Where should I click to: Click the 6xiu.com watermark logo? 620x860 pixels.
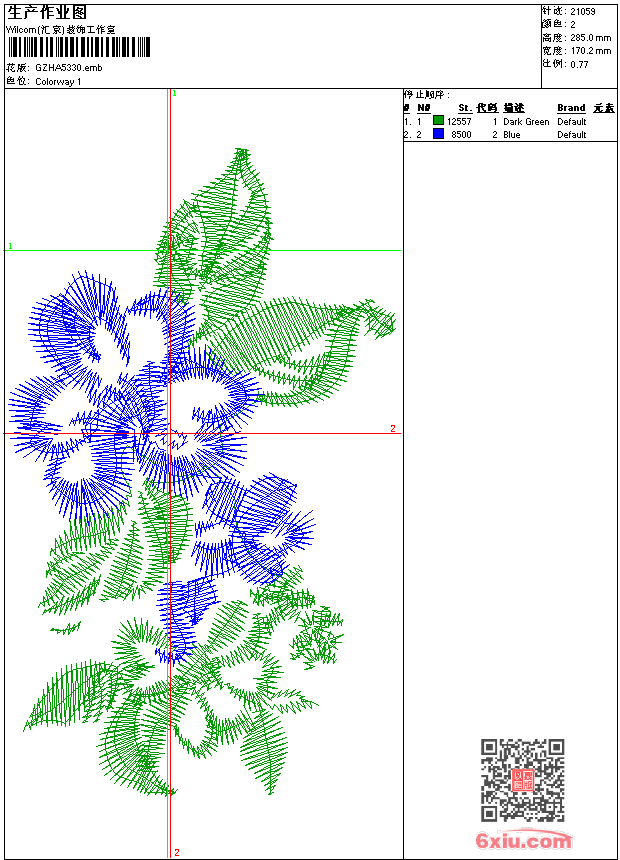(524, 841)
